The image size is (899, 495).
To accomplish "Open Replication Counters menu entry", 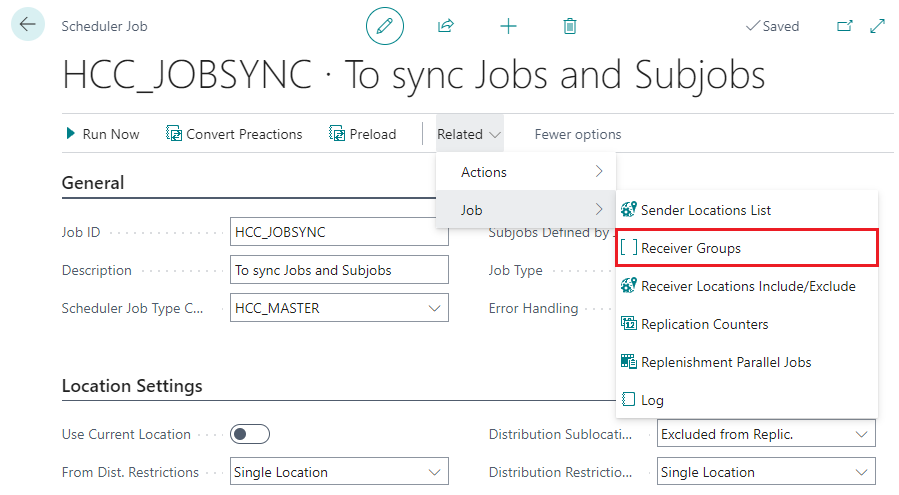I will [704, 324].
